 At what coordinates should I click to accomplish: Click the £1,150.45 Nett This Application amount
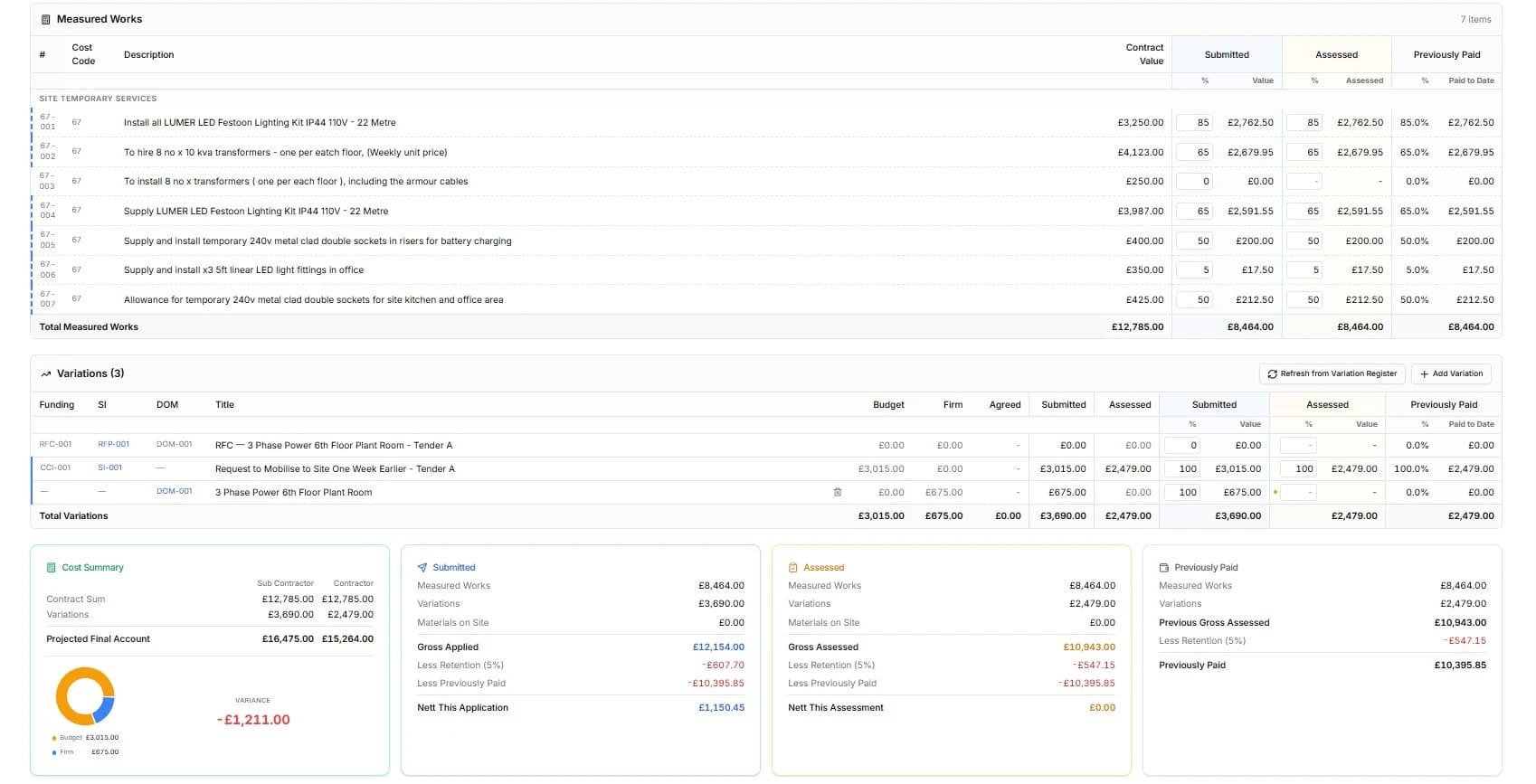click(x=721, y=707)
